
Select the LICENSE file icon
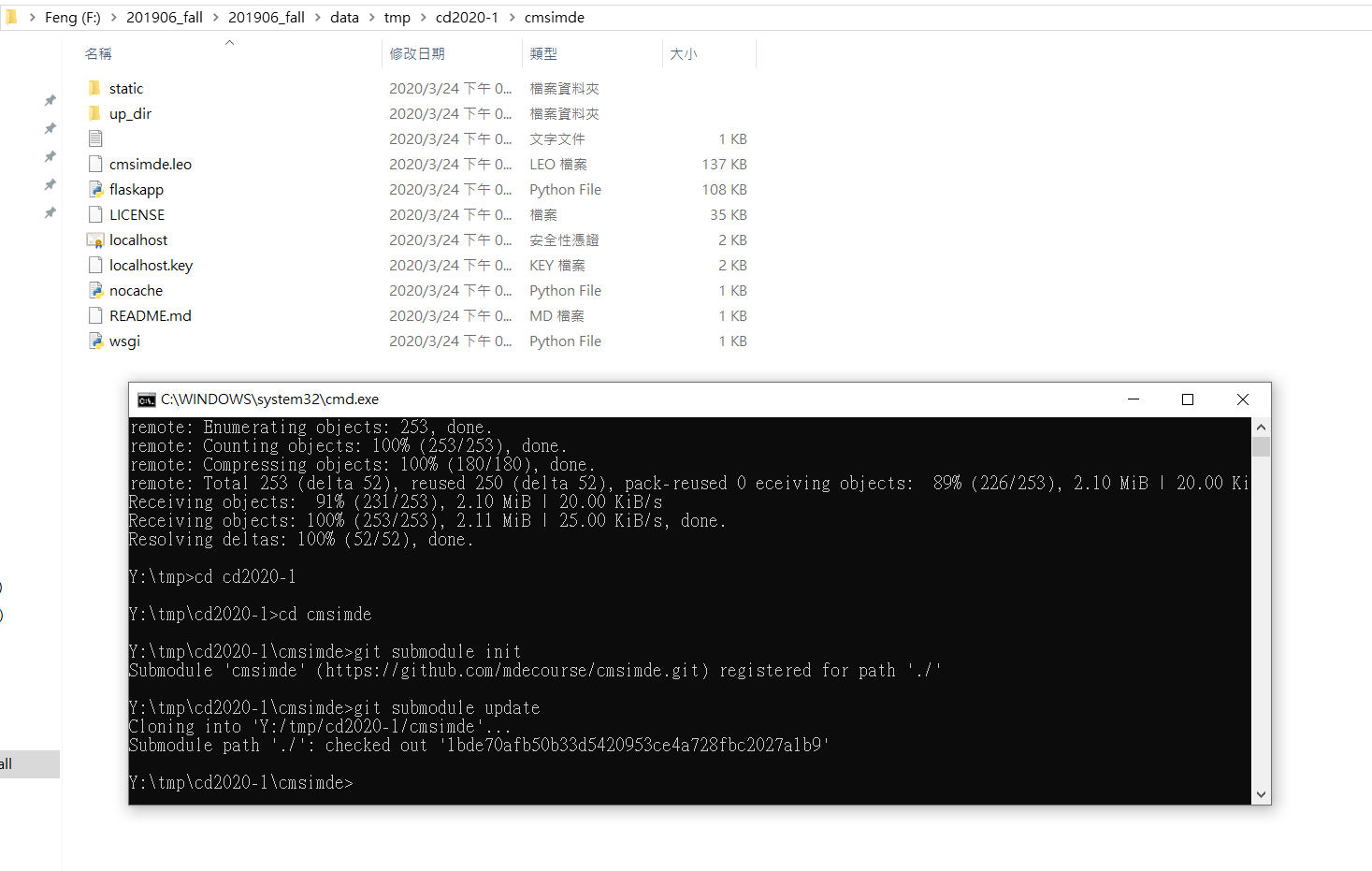95,214
